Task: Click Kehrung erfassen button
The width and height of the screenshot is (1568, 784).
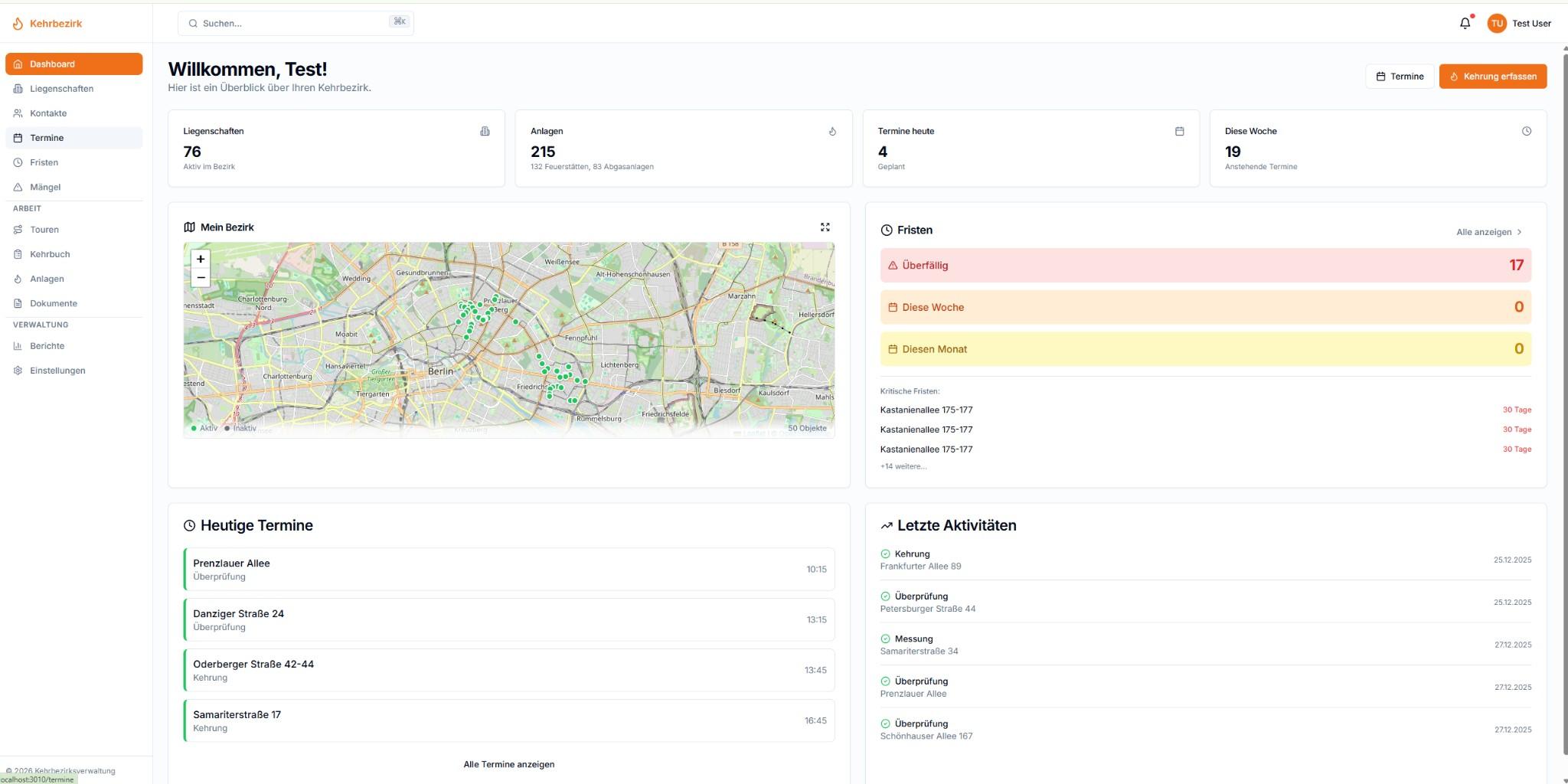Action: pos(1493,76)
